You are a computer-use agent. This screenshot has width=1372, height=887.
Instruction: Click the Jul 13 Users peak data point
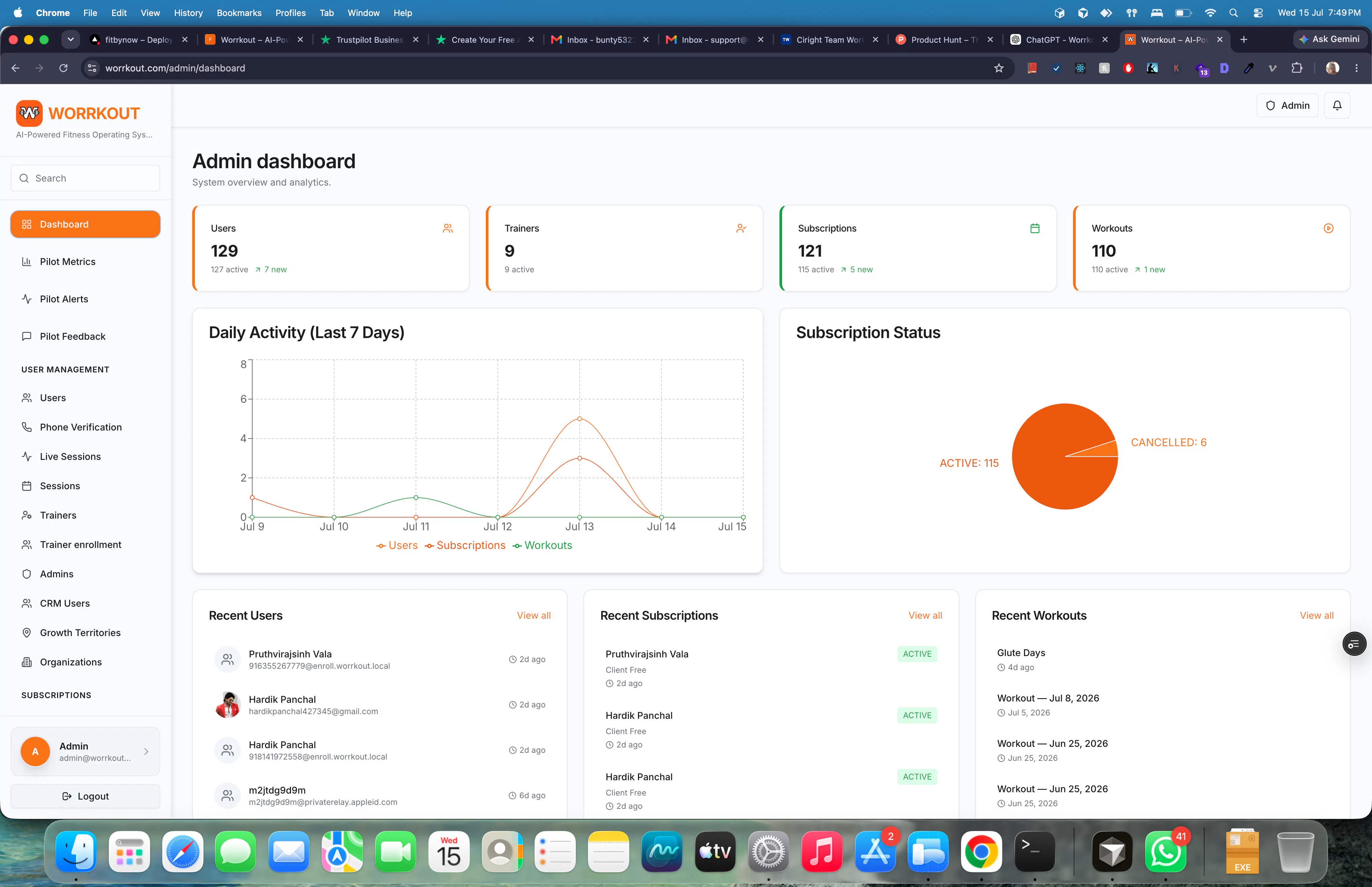[580, 419]
